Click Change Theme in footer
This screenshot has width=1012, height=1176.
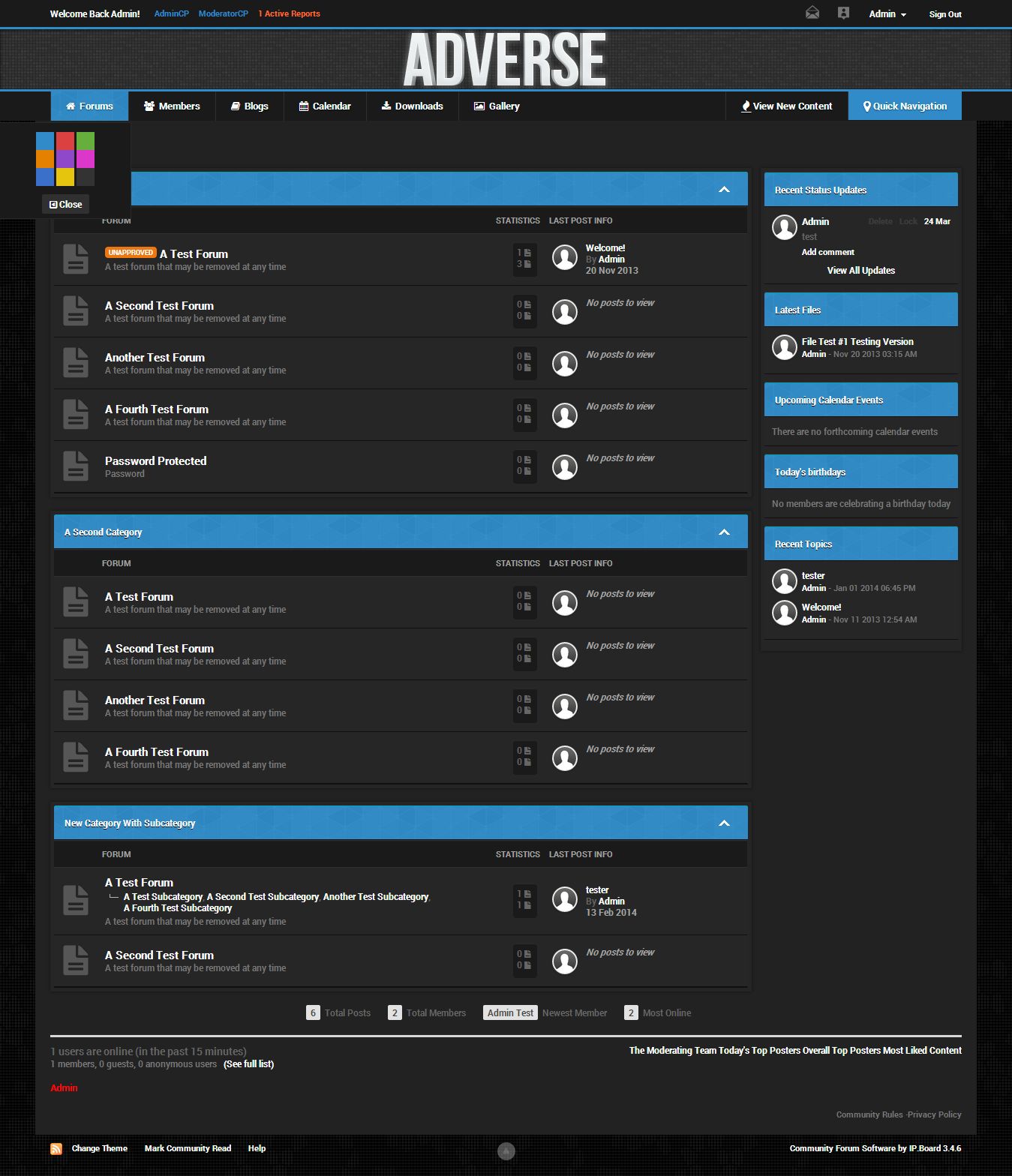coord(99,1148)
